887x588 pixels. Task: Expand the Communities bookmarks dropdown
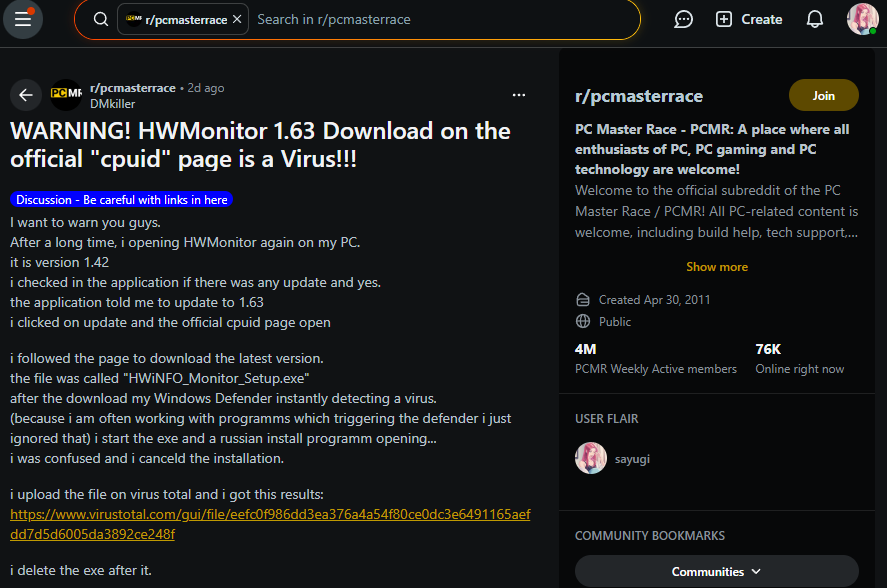pyautogui.click(x=716, y=571)
